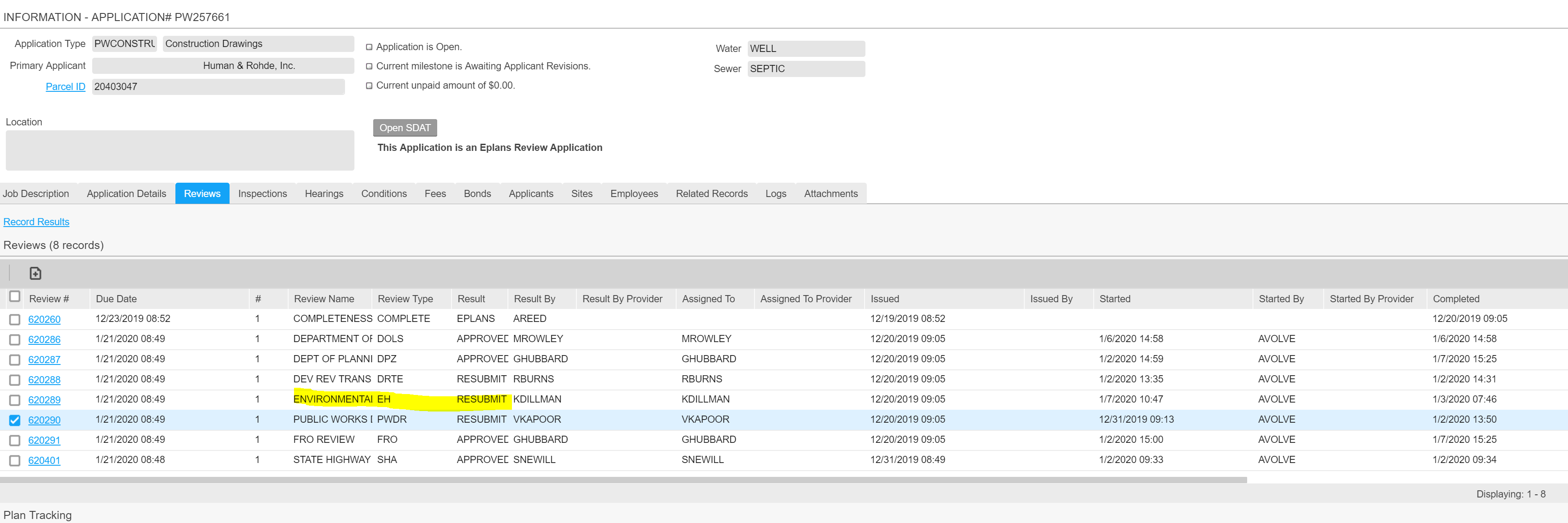1568x523 pixels.
Task: Sort by the Completed column header
Action: [x=1455, y=299]
